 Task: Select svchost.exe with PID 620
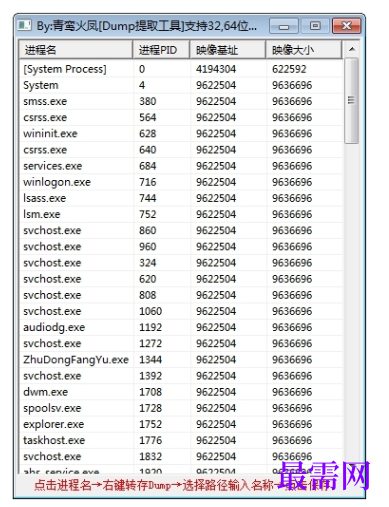pos(181,279)
